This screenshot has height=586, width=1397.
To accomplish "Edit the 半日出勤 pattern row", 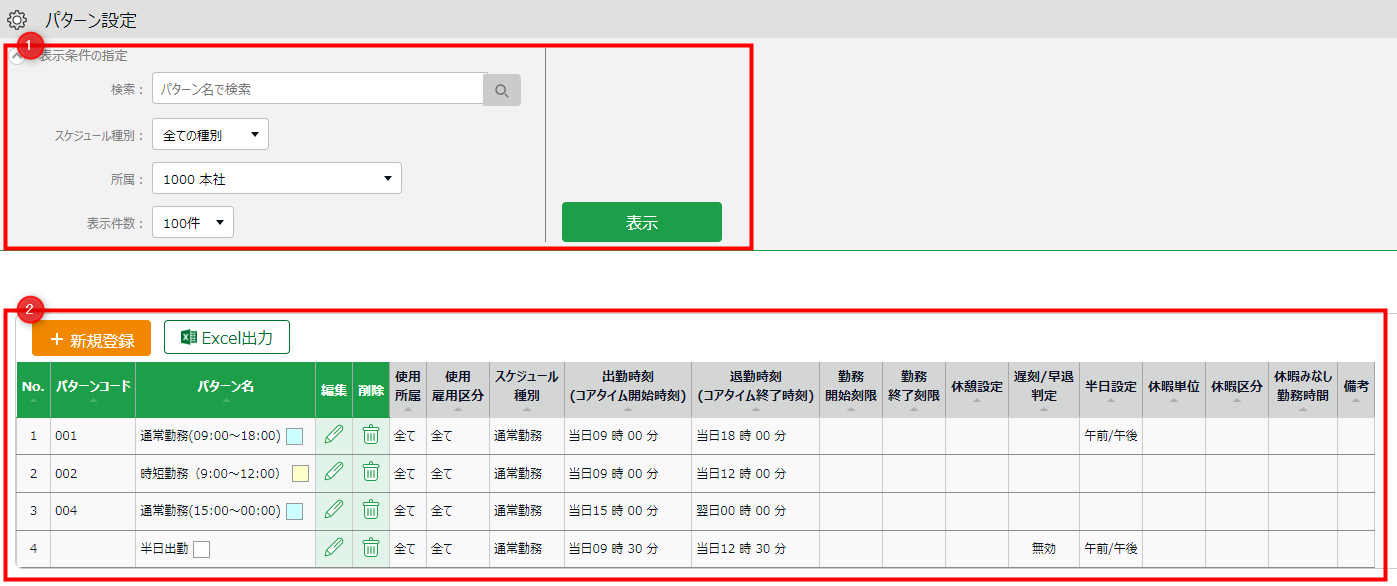I will coord(334,547).
